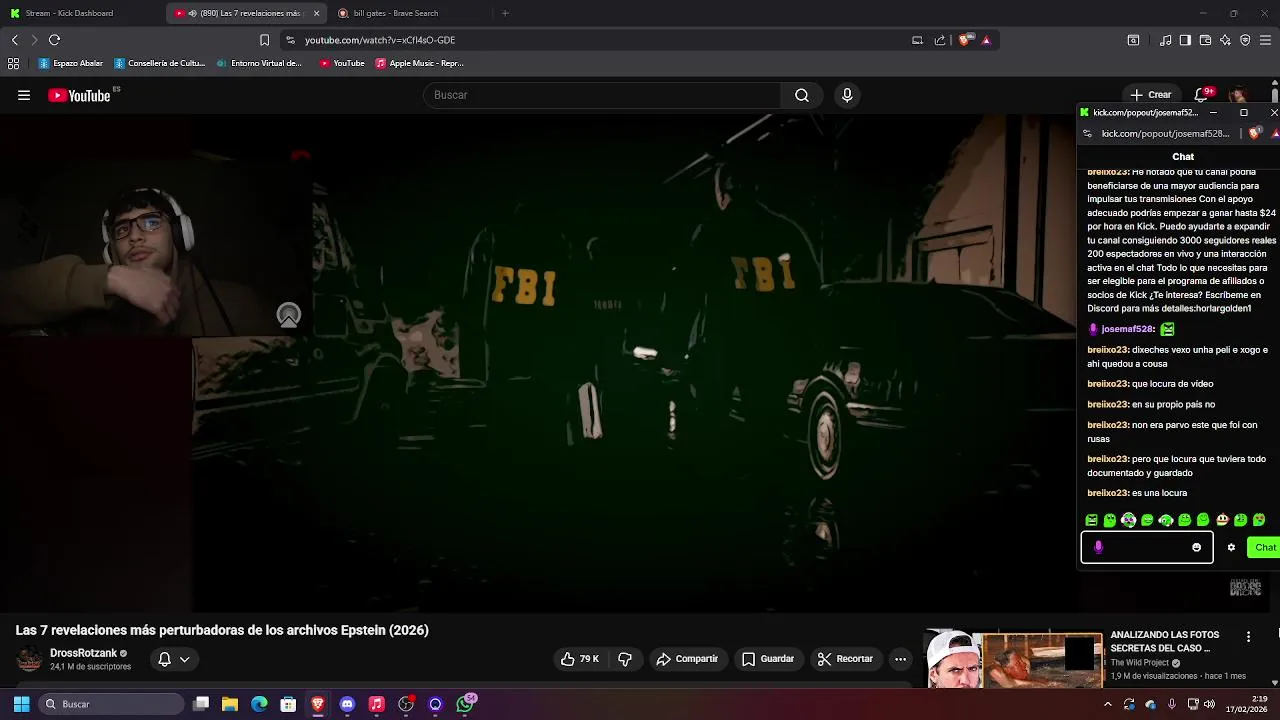Open File Explorer from the taskbar

pos(230,704)
